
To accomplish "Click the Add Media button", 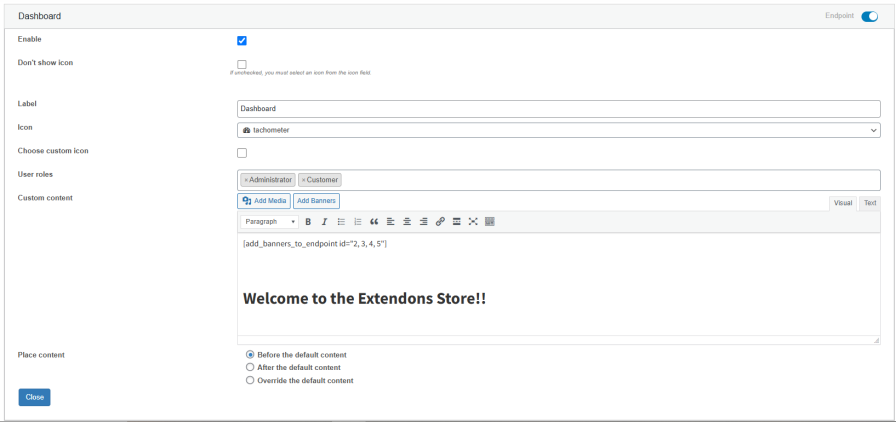I will 264,201.
